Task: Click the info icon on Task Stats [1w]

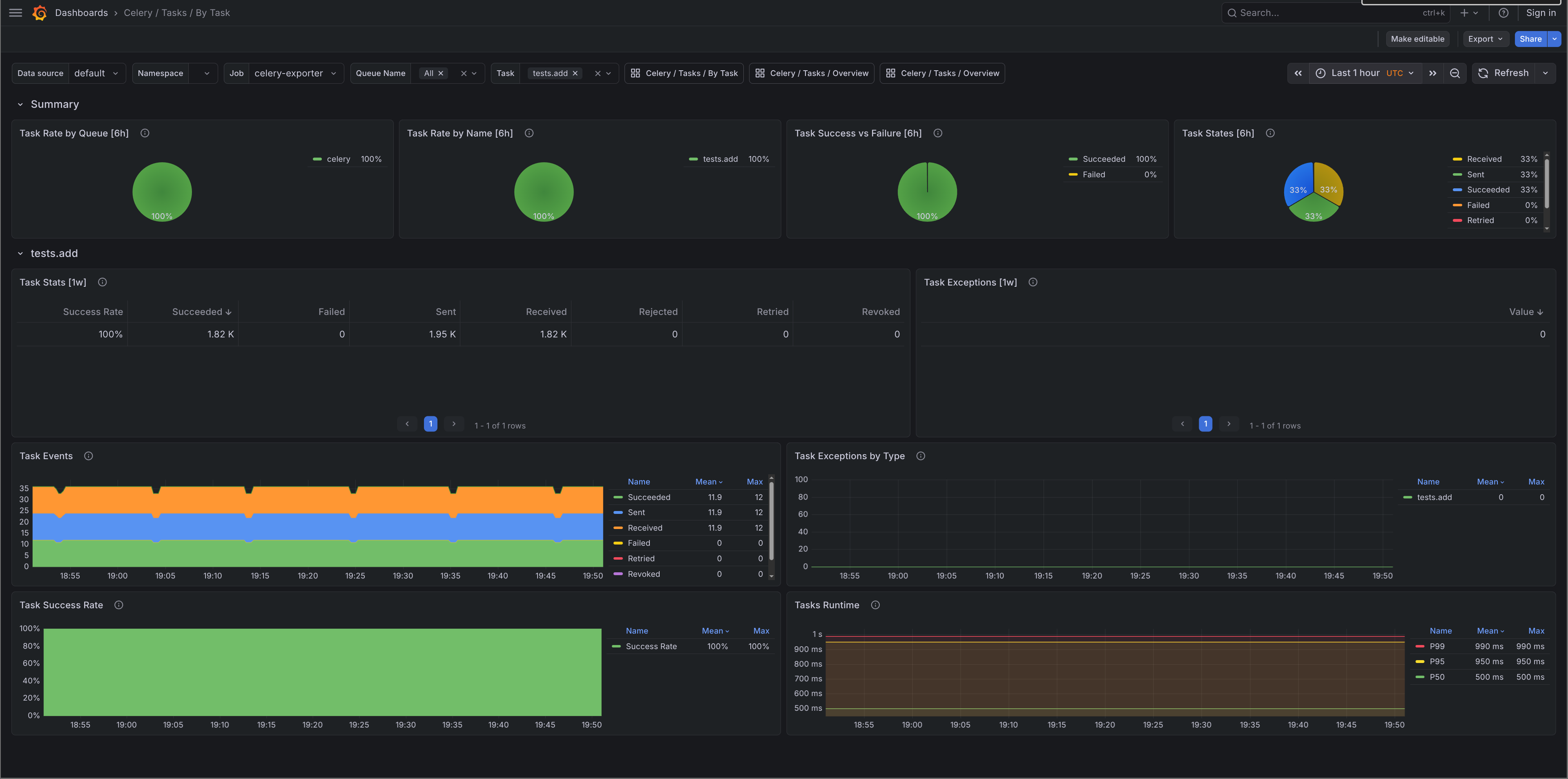Action: tap(102, 282)
